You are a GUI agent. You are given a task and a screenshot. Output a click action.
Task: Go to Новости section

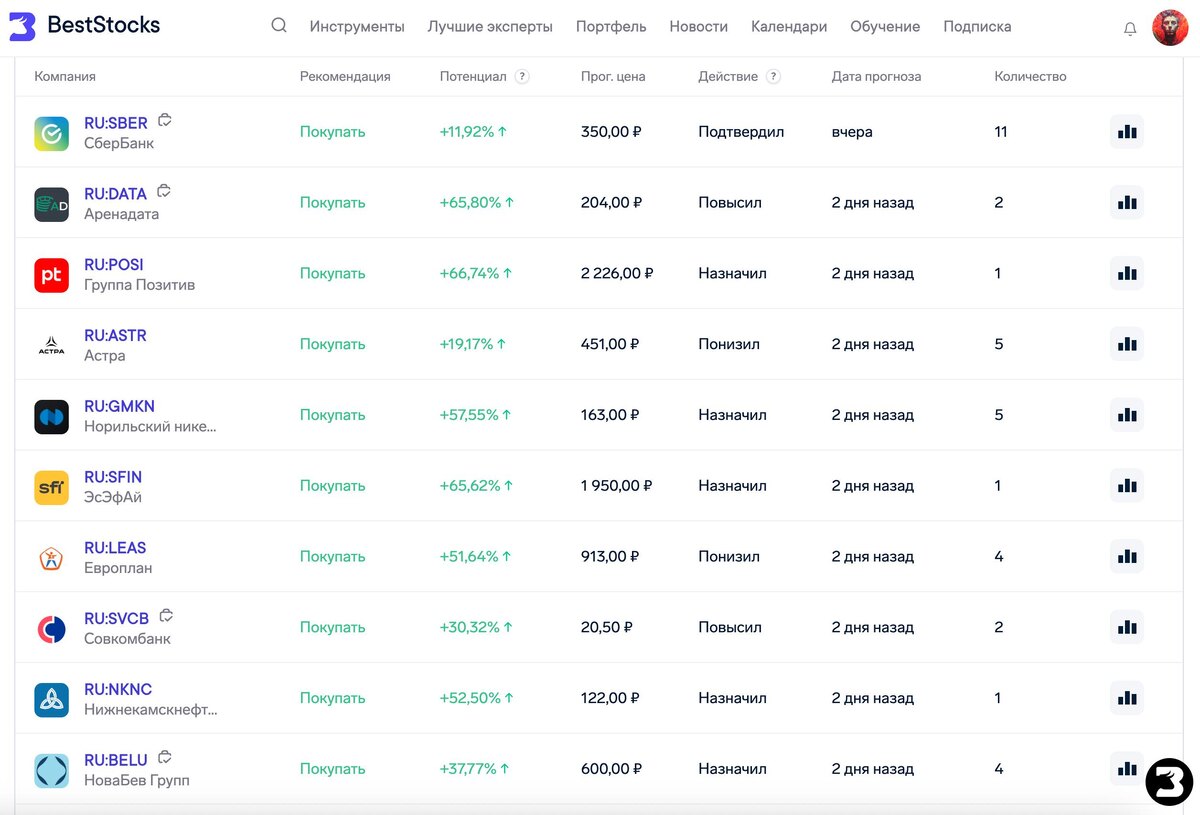(699, 27)
